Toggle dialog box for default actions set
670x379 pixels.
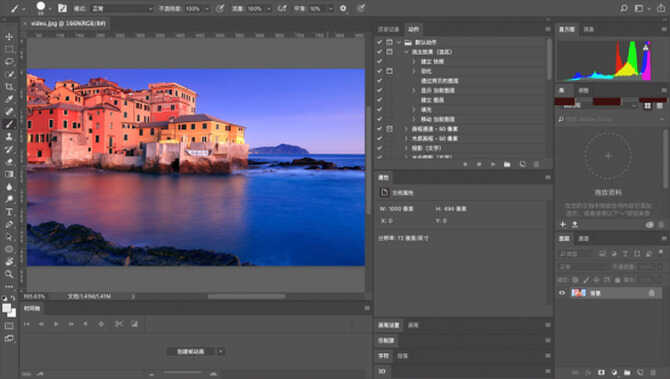tap(389, 42)
